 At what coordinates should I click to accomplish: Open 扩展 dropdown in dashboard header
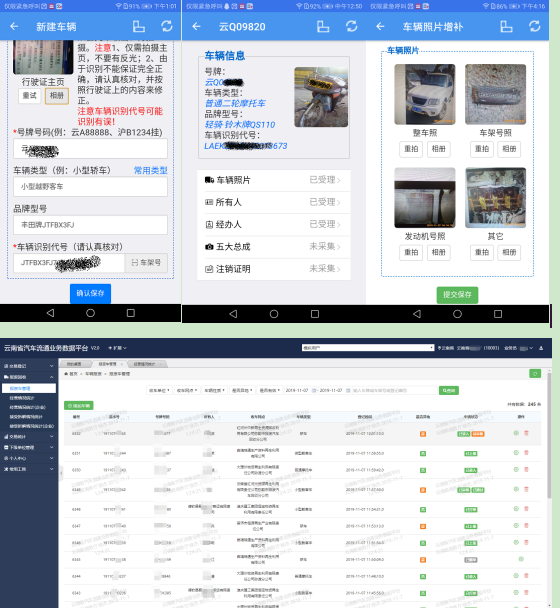click(118, 348)
